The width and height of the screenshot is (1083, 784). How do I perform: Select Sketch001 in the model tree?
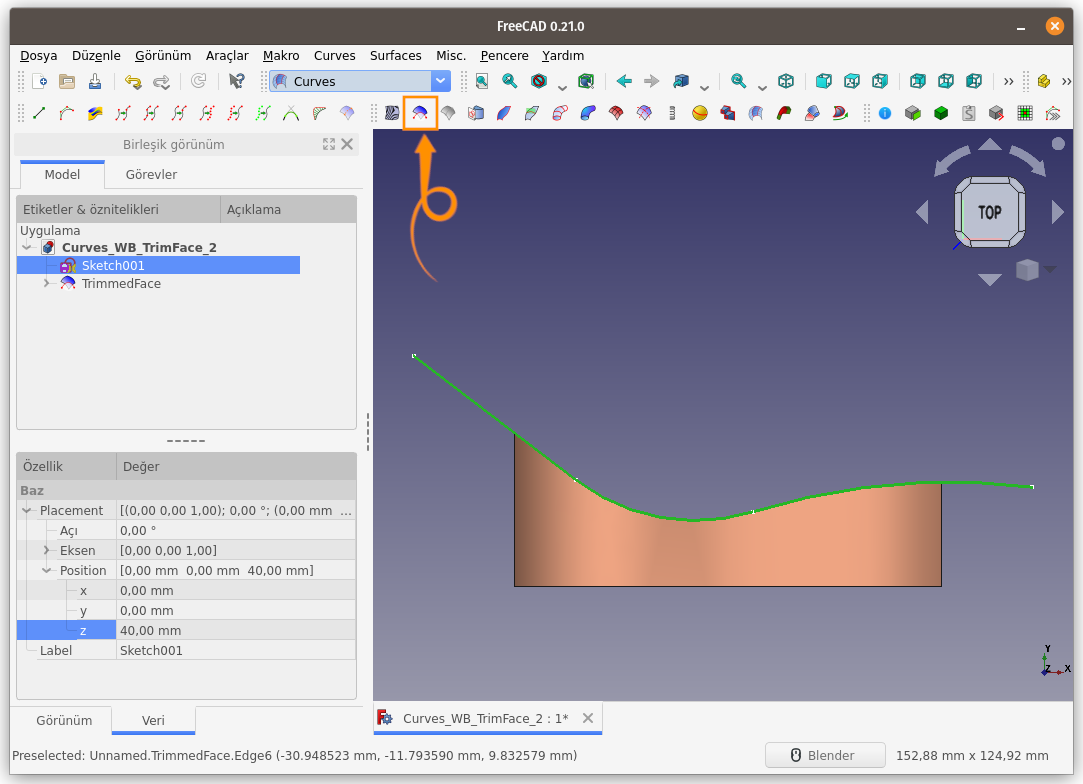[x=112, y=266]
